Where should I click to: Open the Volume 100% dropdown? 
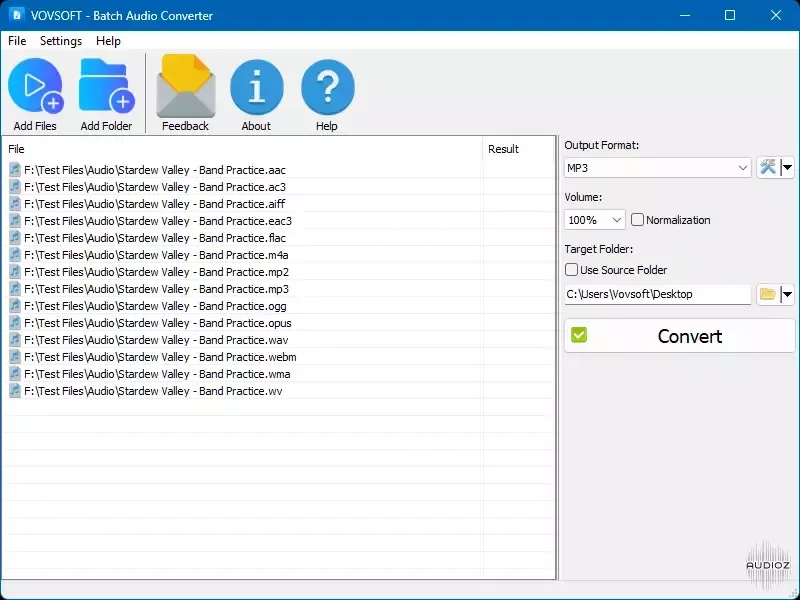coord(594,220)
